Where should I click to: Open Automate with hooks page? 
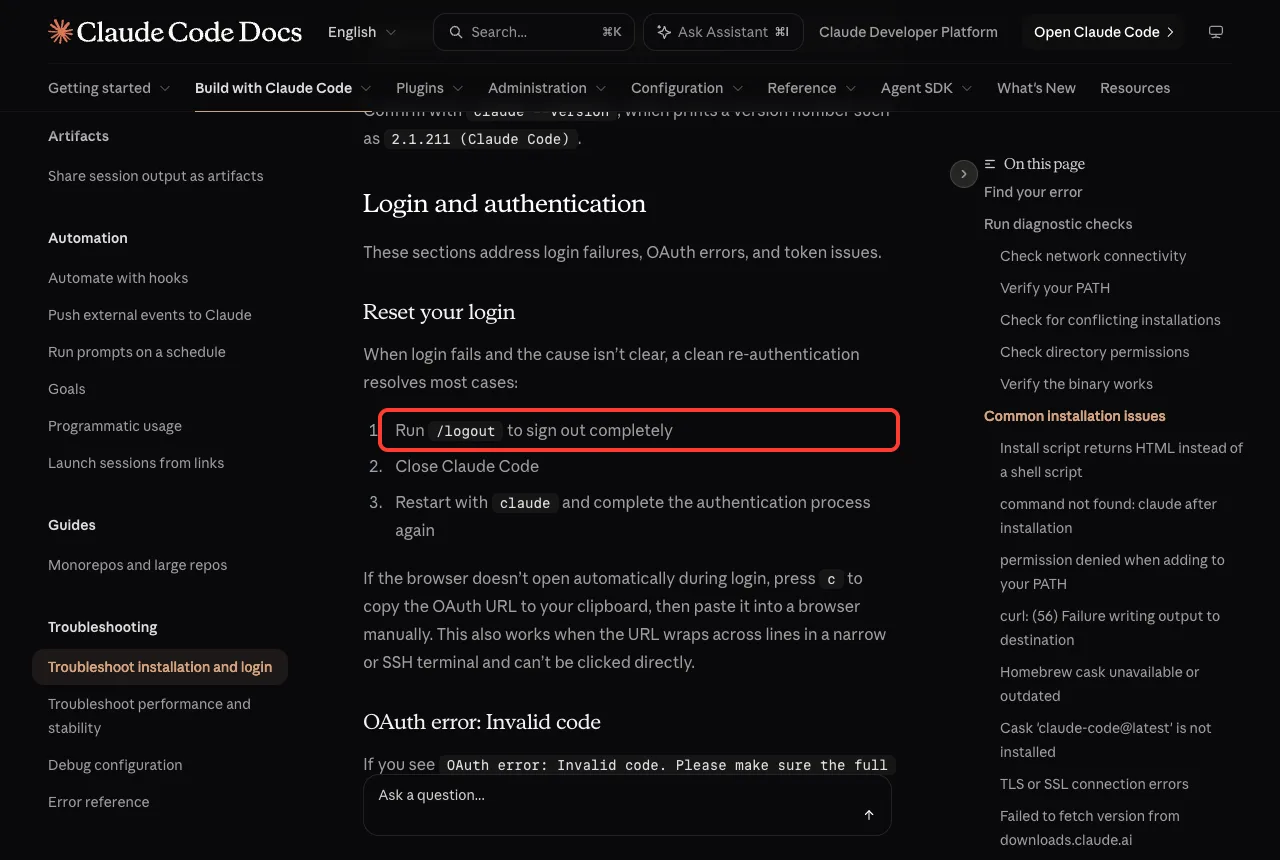point(118,278)
